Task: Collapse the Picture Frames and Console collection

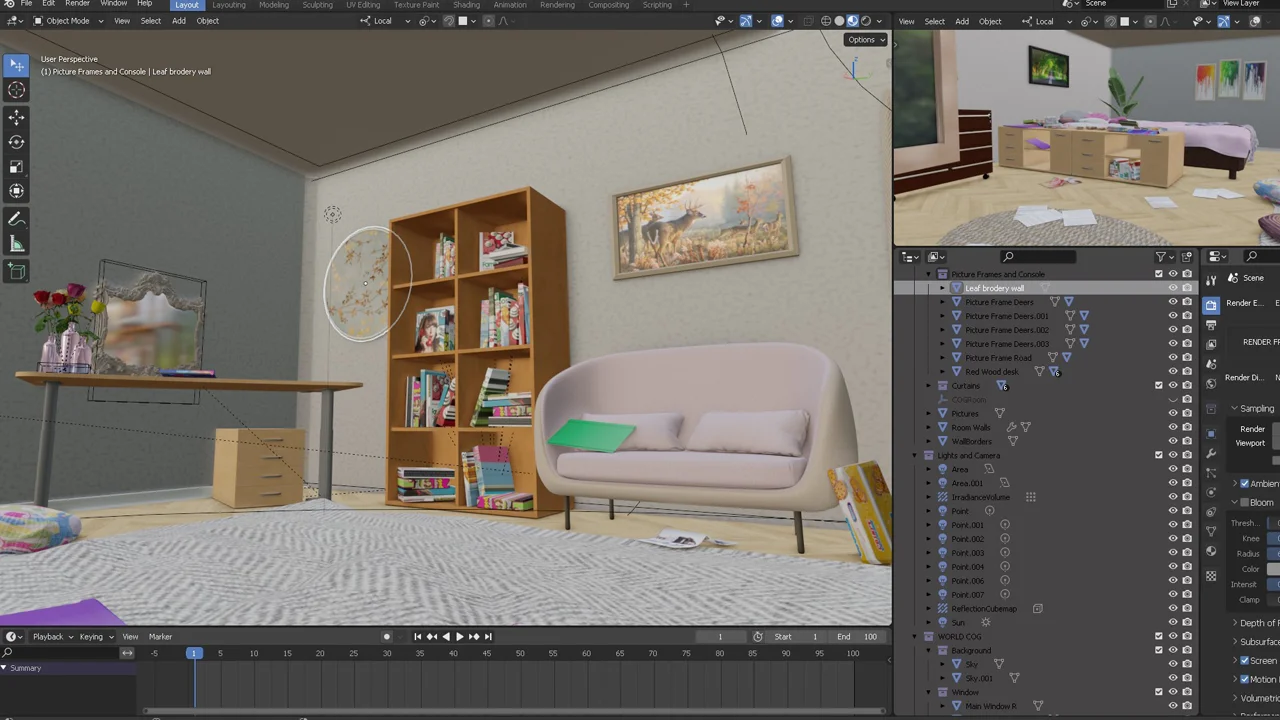Action: click(x=928, y=274)
